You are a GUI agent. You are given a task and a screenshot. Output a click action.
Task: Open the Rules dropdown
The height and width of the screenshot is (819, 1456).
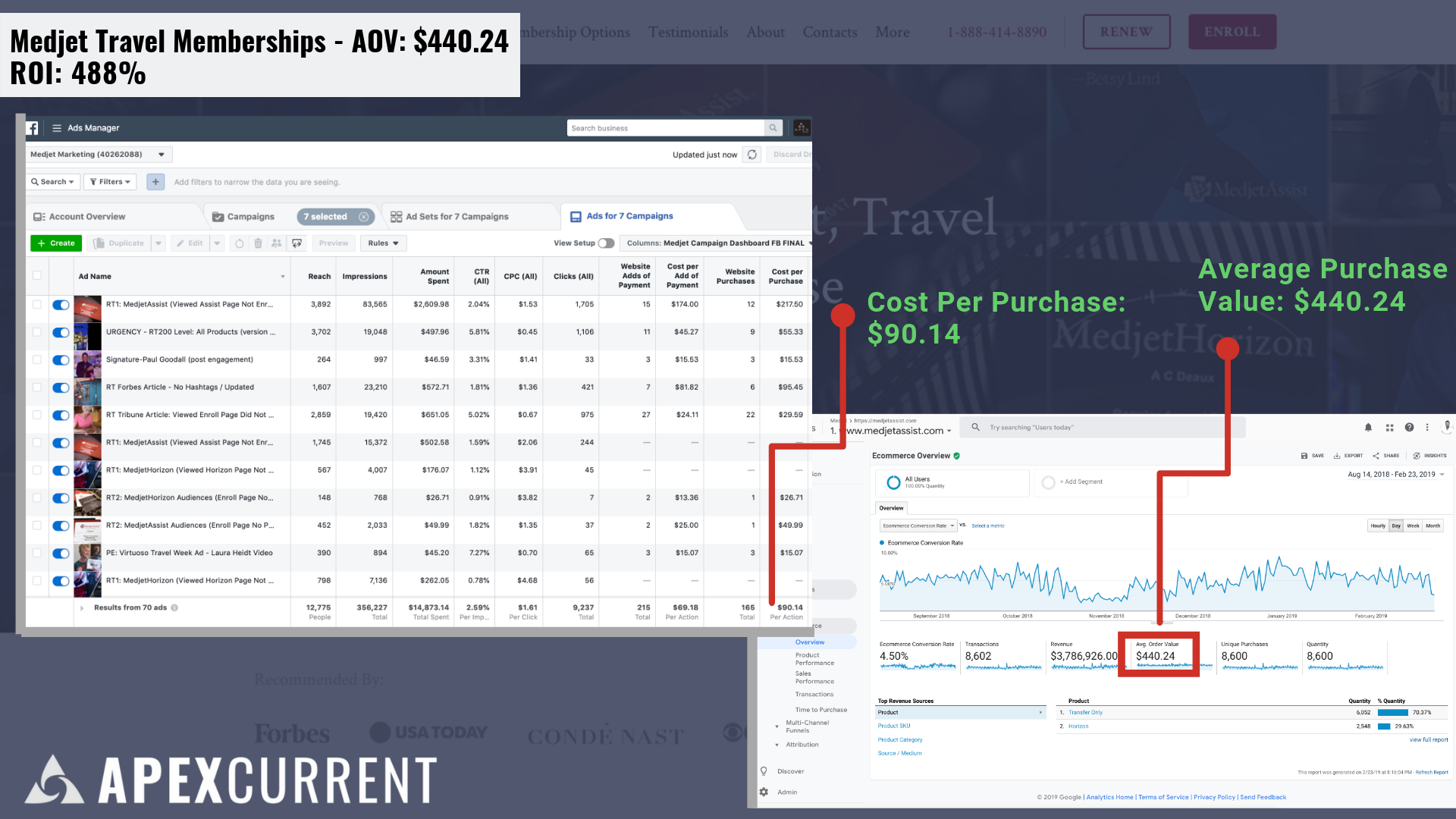tap(383, 243)
